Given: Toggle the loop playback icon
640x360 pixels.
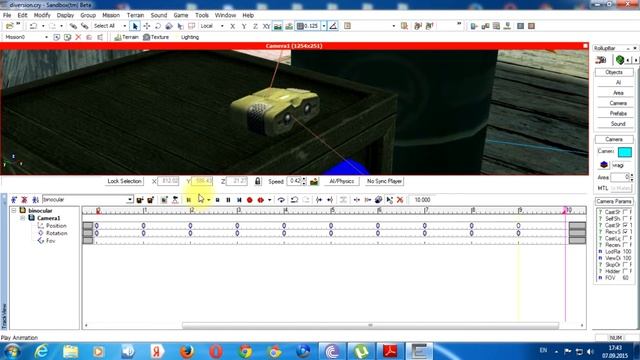Looking at the screenshot, I should 281,200.
